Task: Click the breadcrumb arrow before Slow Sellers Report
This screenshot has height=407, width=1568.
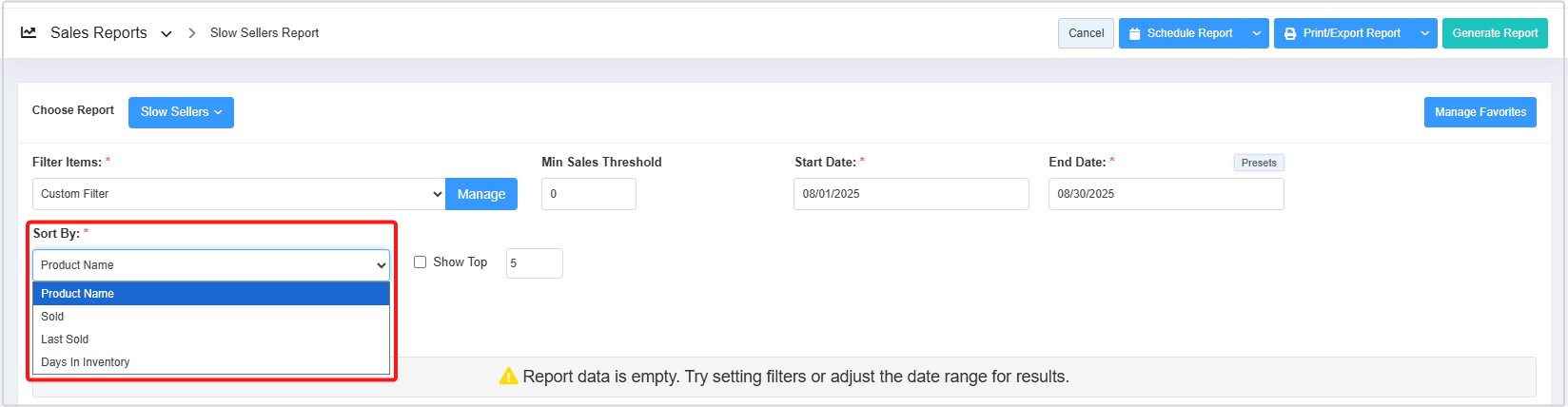Action: tap(191, 32)
